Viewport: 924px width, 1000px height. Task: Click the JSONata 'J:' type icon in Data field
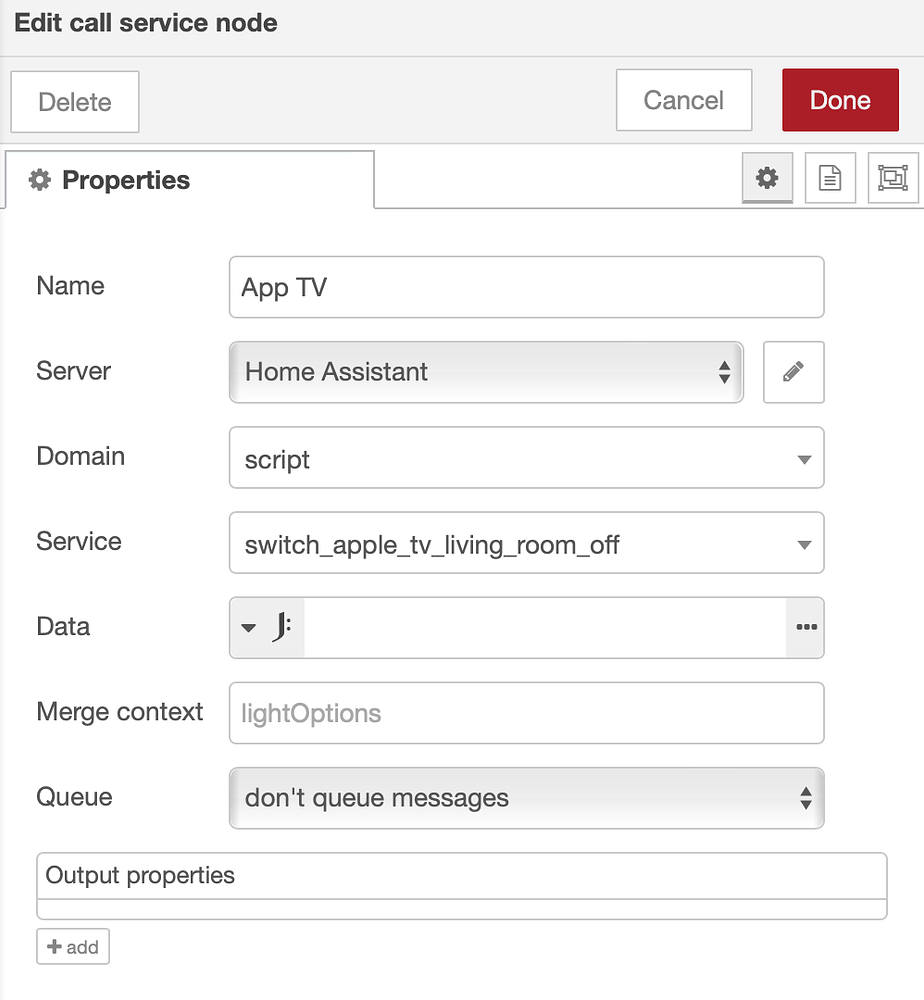coord(280,627)
